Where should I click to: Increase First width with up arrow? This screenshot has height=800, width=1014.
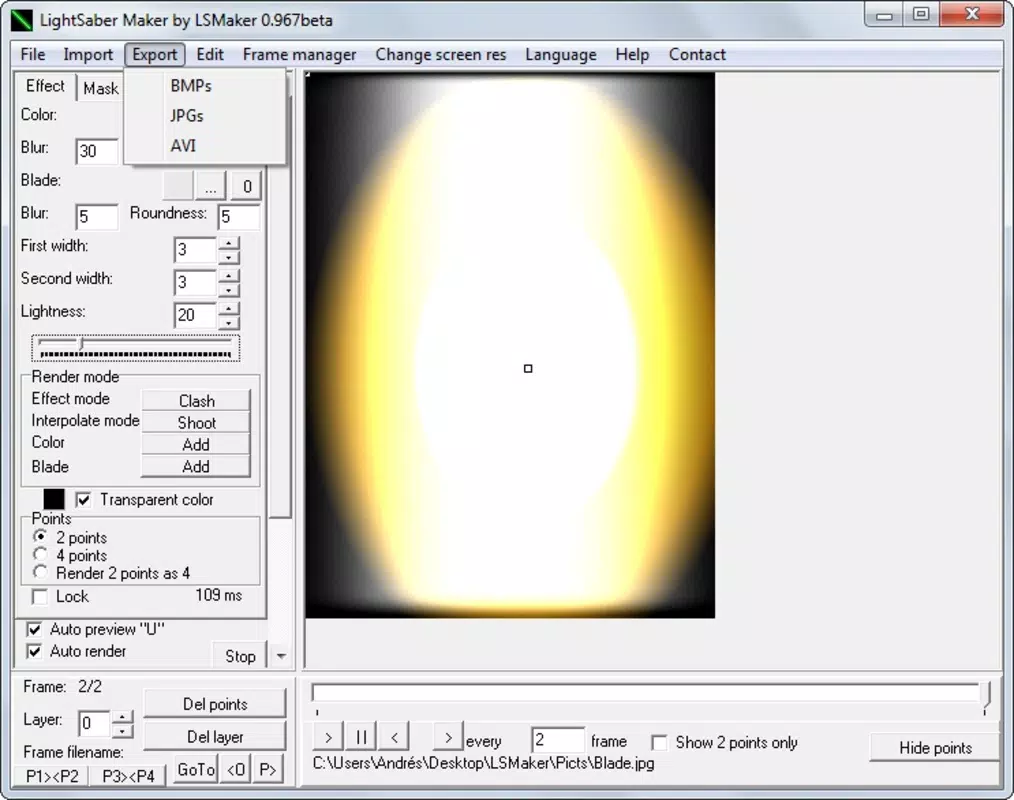(x=229, y=243)
